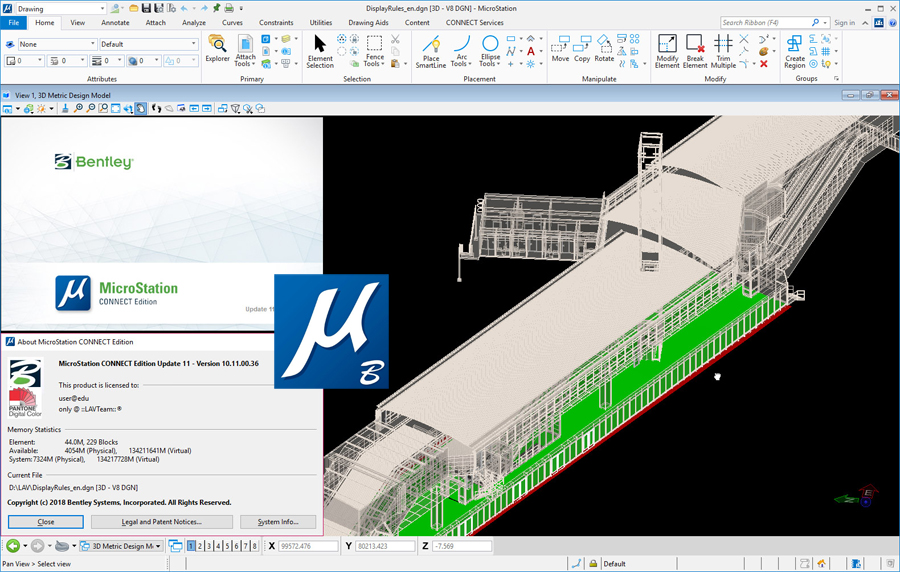Choose the Move element tool
The height and width of the screenshot is (572, 900).
click(560, 49)
